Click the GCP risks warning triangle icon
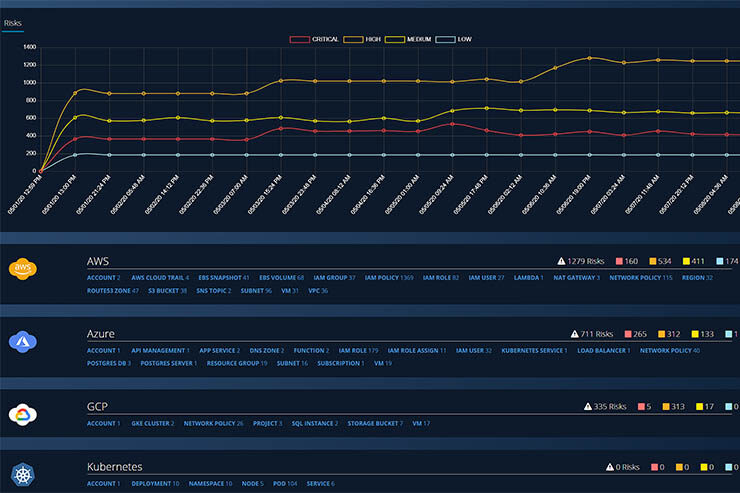740x493 pixels. (x=588, y=407)
